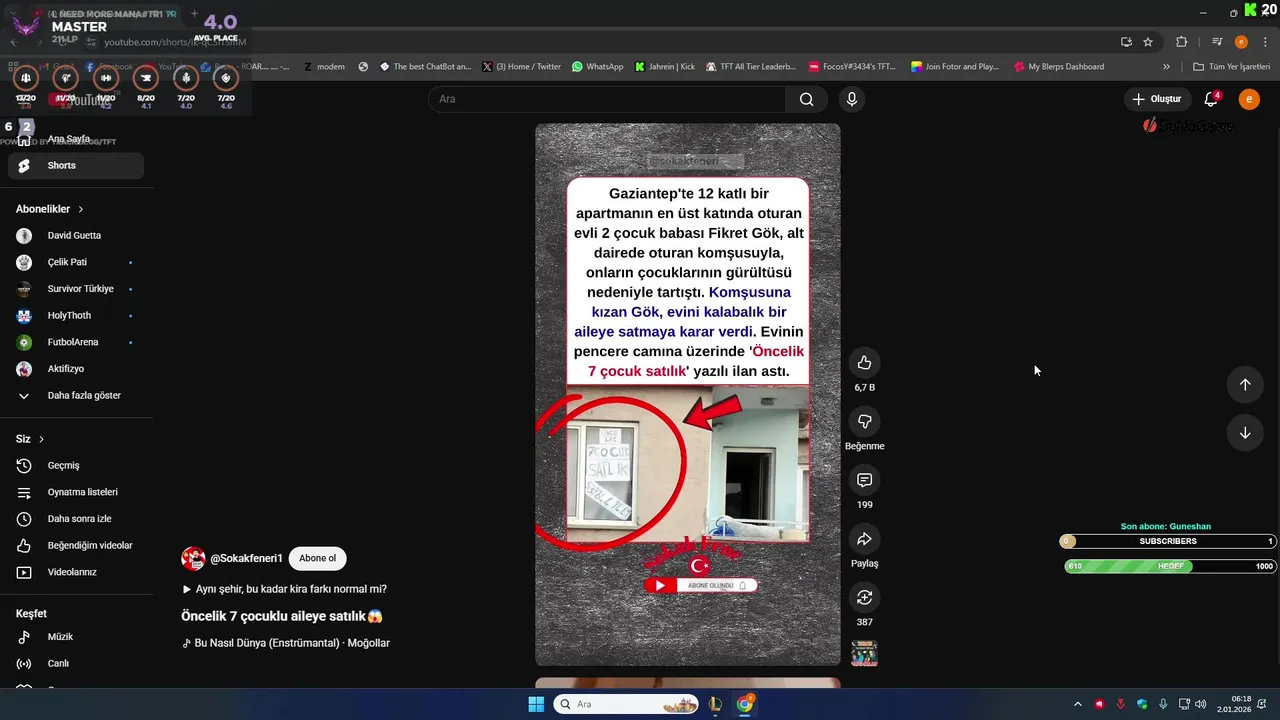Click the YouTube search magnifier button
This screenshot has height=720, width=1280.
click(x=806, y=99)
